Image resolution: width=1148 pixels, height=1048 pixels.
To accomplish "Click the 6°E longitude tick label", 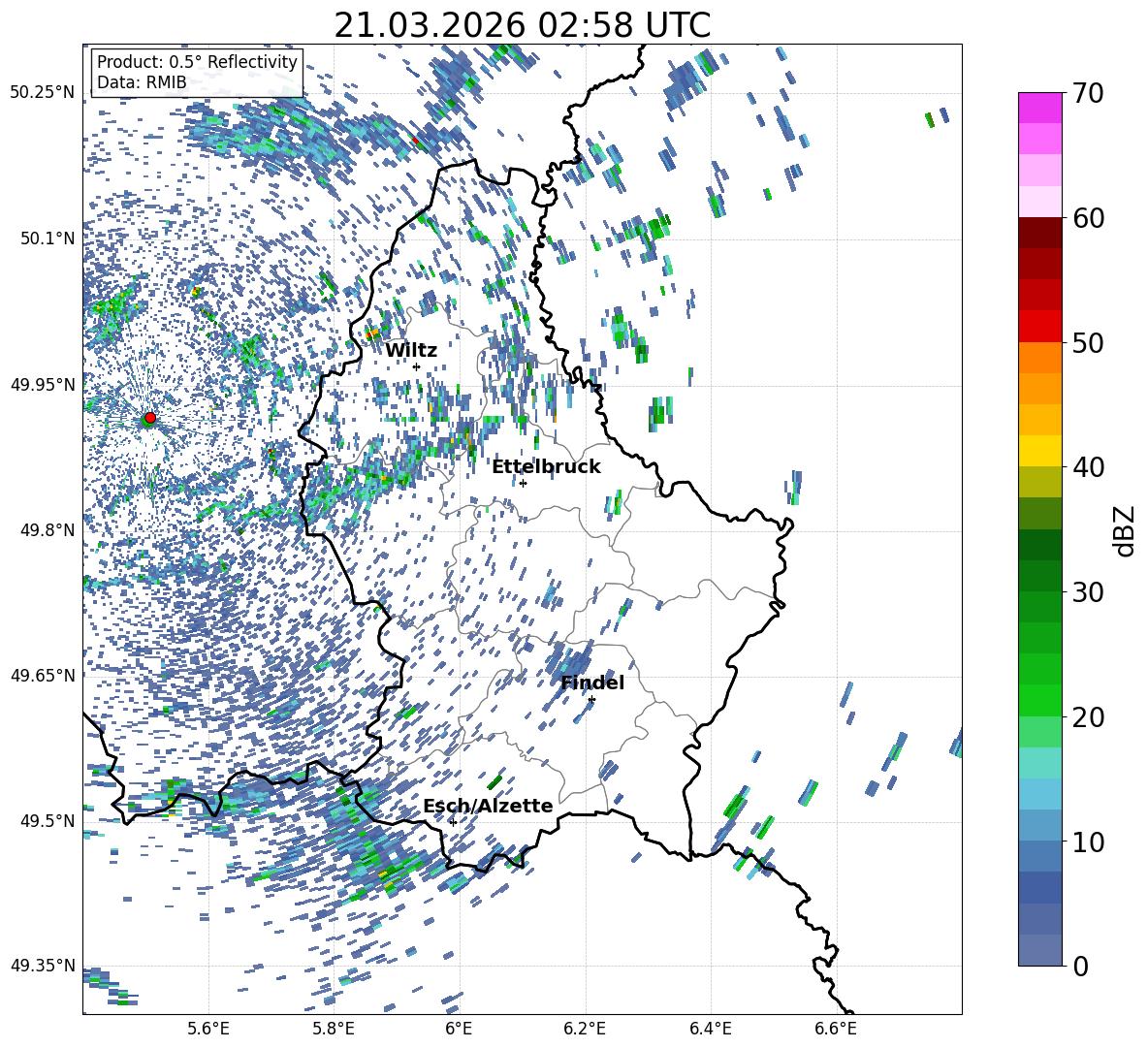I will (459, 1029).
